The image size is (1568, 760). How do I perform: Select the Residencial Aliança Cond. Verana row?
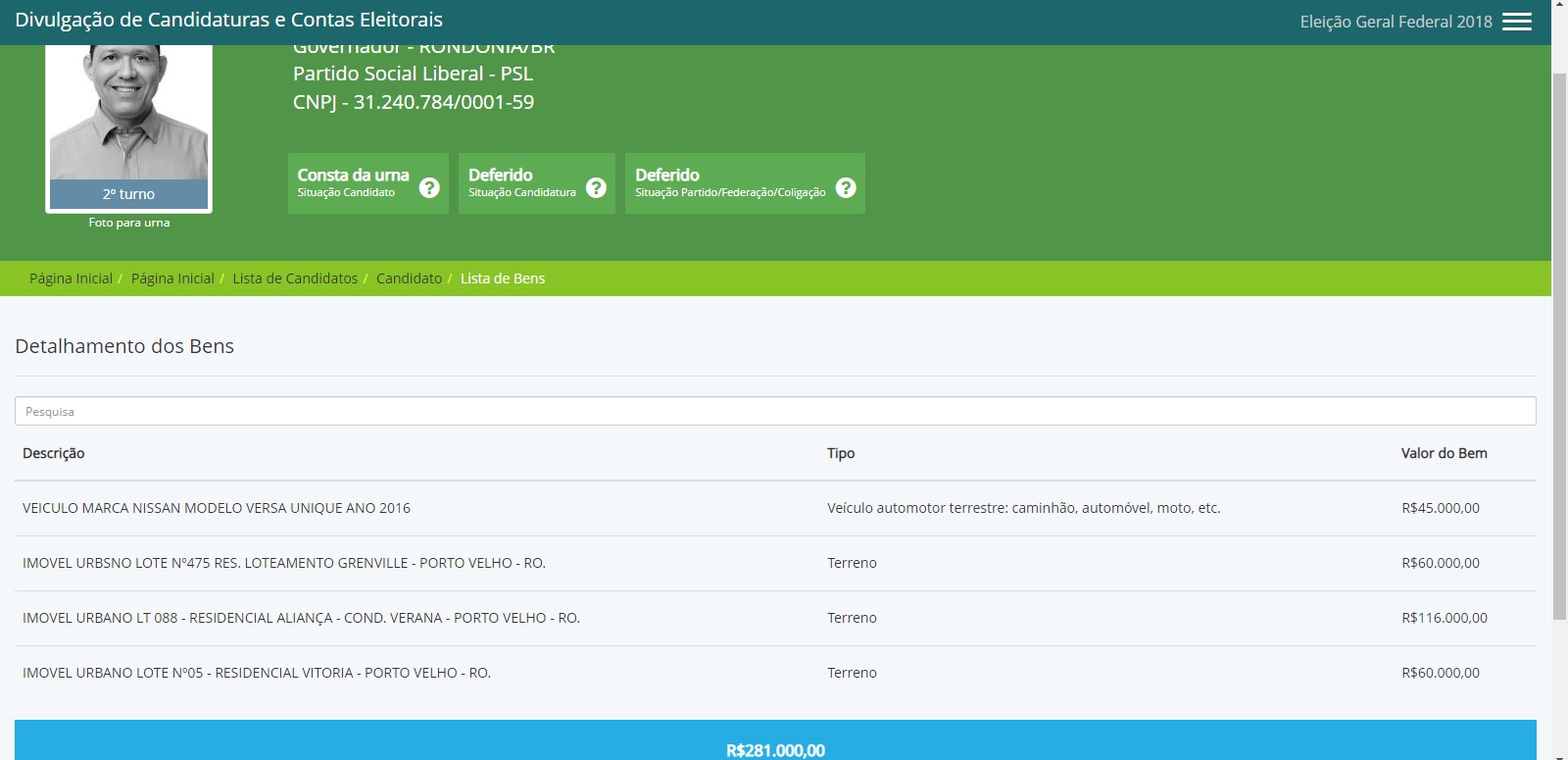[x=301, y=618]
